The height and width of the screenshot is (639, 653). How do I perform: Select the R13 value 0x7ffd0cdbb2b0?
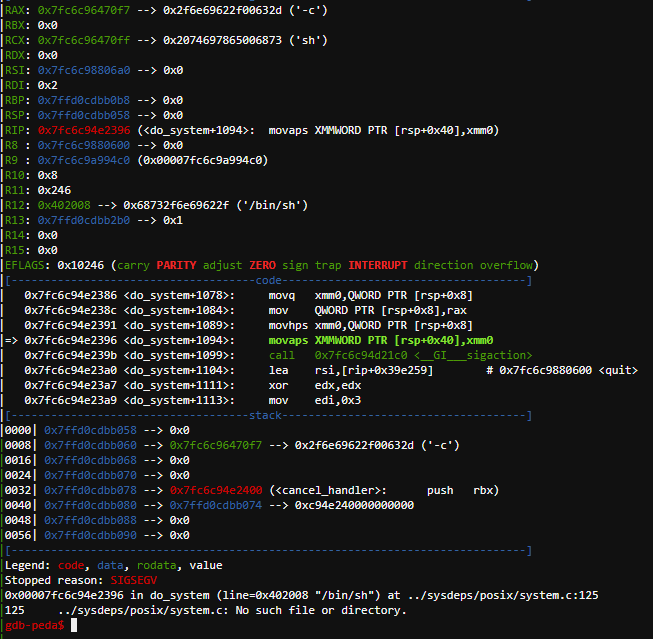pos(84,220)
